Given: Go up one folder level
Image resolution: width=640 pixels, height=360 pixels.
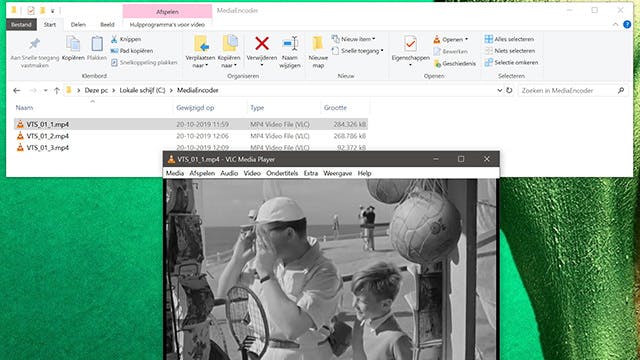Looking at the screenshot, I should tap(57, 90).
